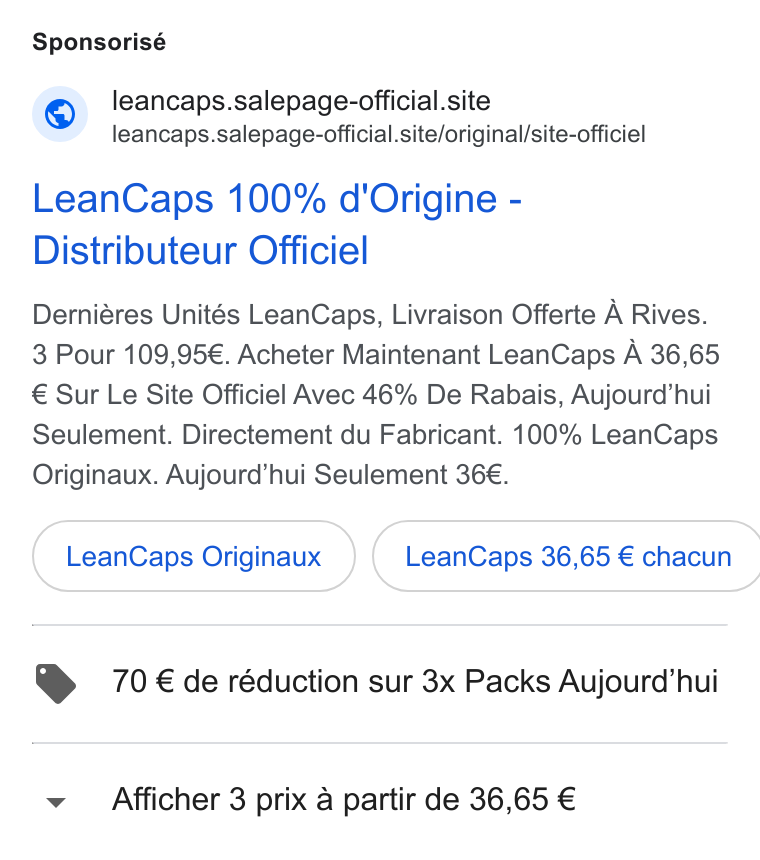Select the LeanCaps Originaux chip
The height and width of the screenshot is (860, 760).
194,556
